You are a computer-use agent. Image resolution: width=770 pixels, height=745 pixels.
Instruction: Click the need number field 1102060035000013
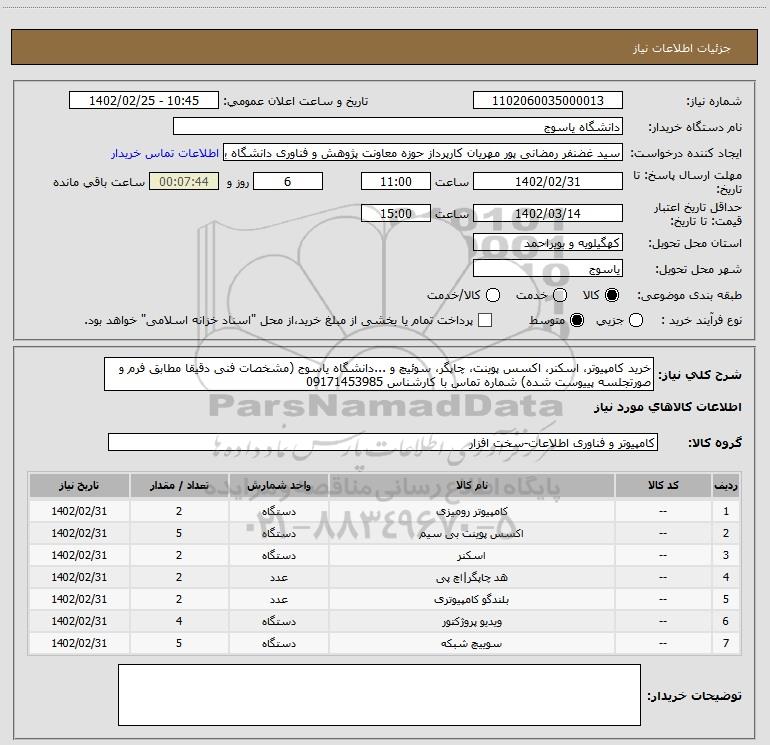548,100
